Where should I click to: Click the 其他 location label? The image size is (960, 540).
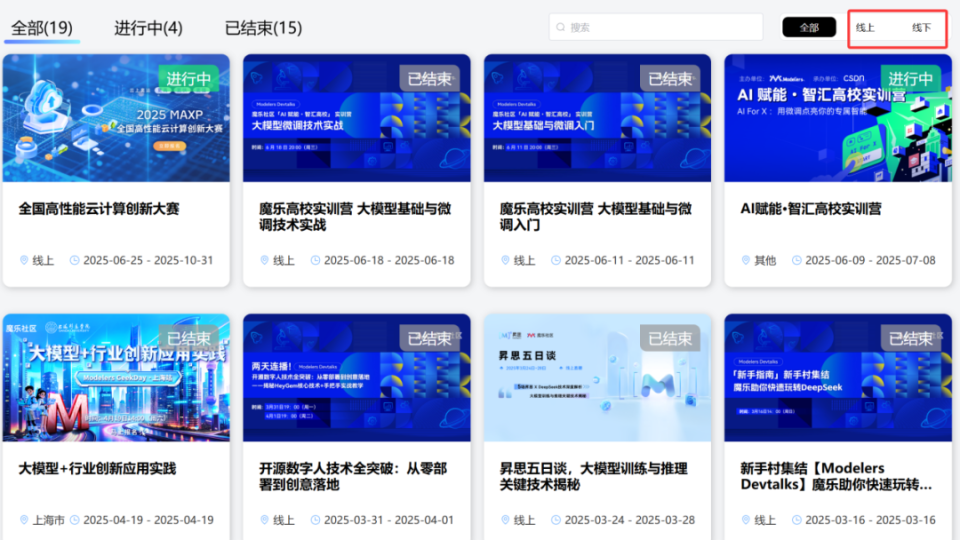[x=765, y=260]
